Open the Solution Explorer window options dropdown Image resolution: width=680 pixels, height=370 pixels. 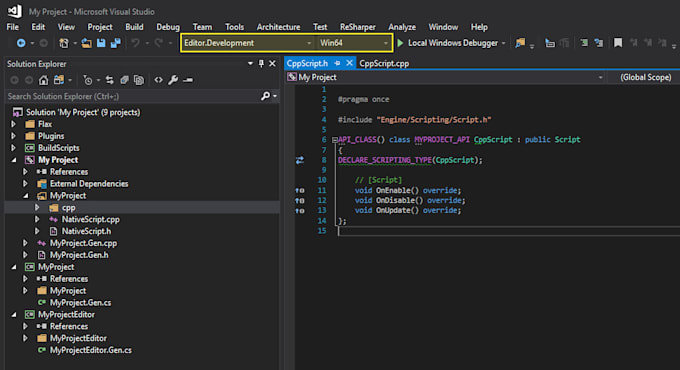click(250, 64)
